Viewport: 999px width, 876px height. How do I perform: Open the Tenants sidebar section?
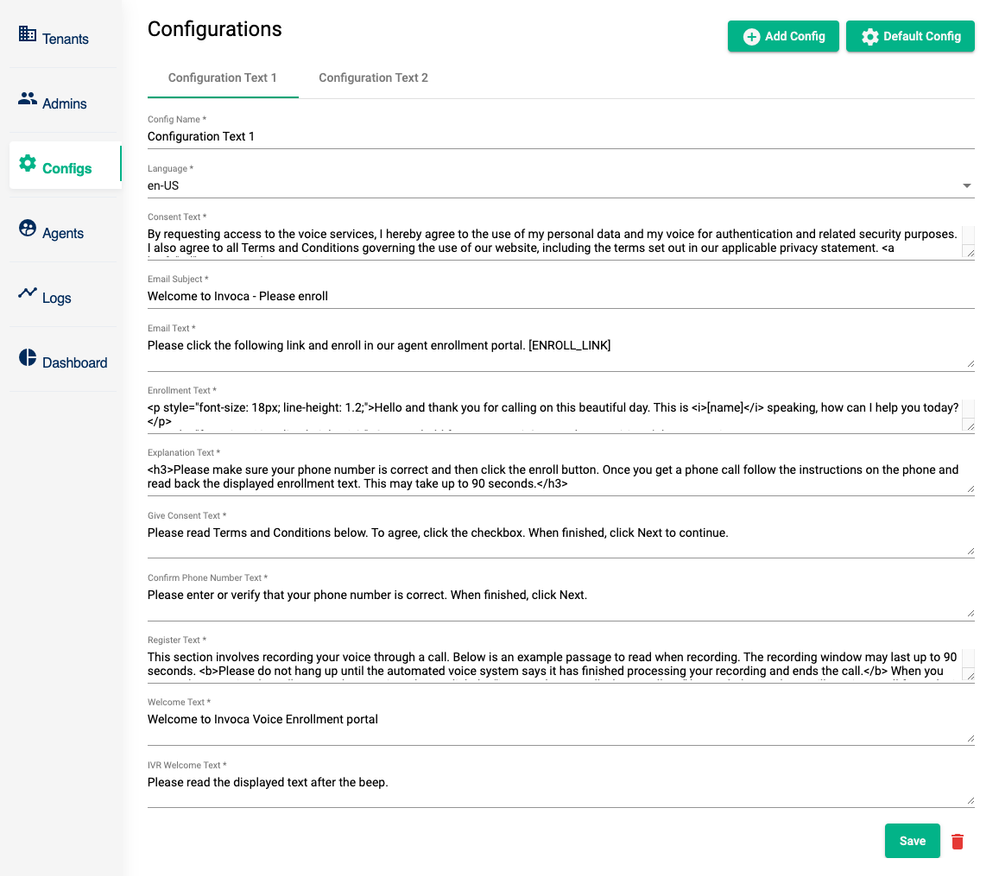tap(65, 39)
